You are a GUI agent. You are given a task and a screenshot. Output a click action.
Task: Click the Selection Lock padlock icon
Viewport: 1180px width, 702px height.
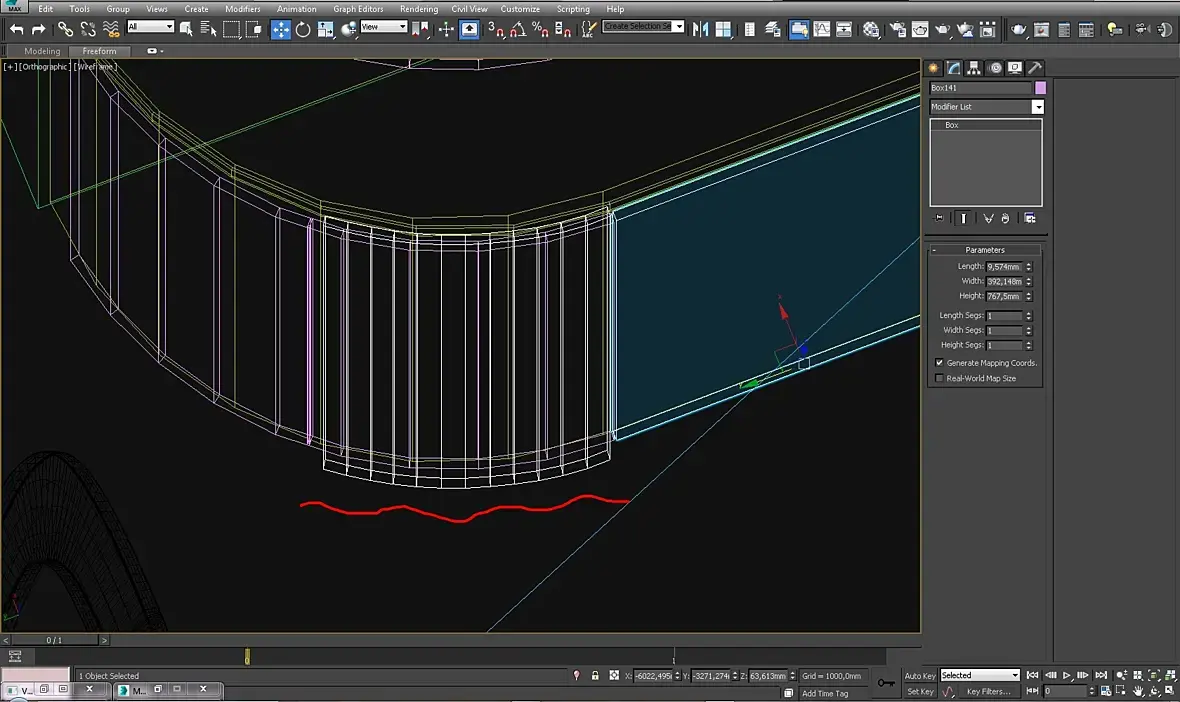coord(595,676)
